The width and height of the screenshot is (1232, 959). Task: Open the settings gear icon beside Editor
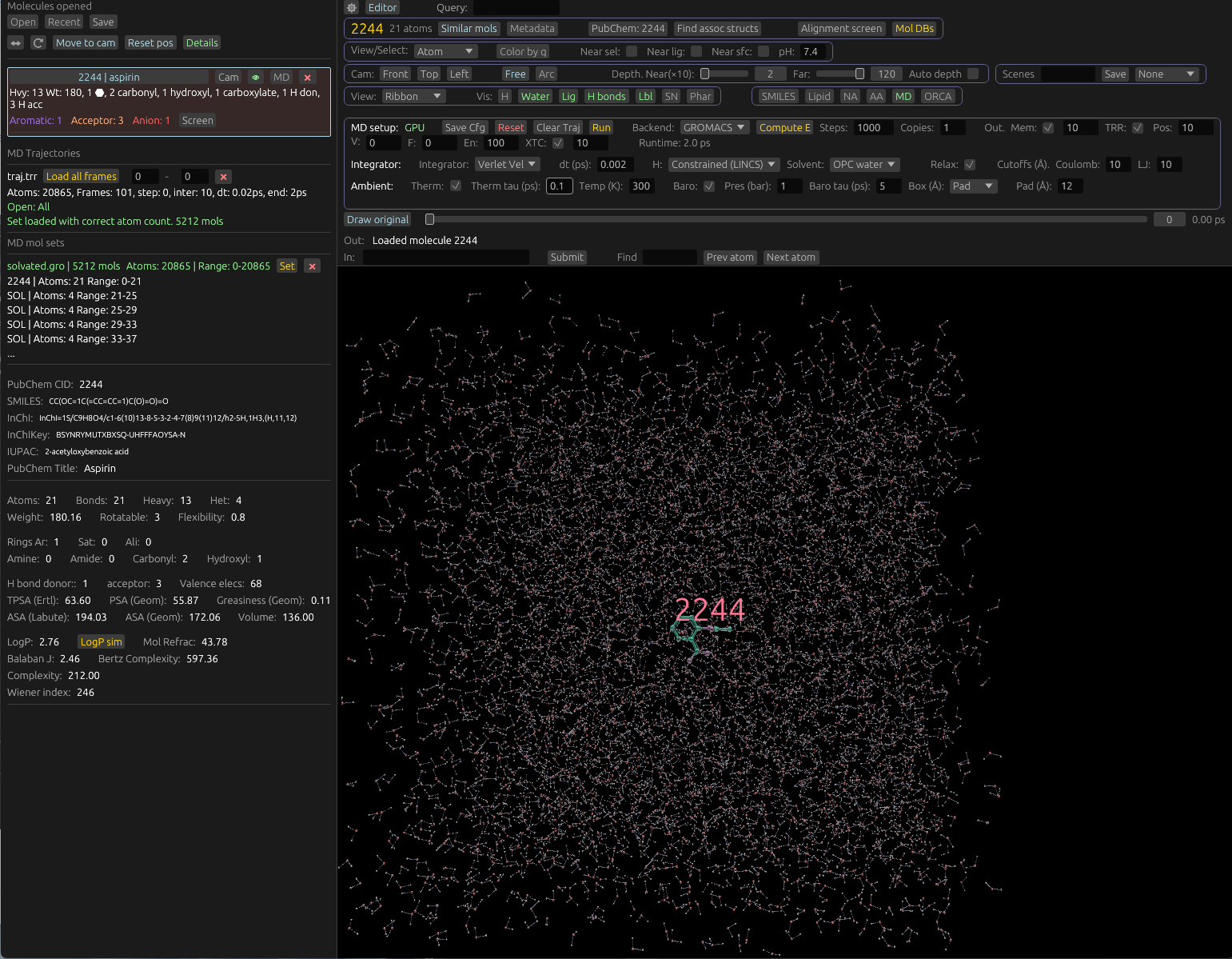(352, 8)
